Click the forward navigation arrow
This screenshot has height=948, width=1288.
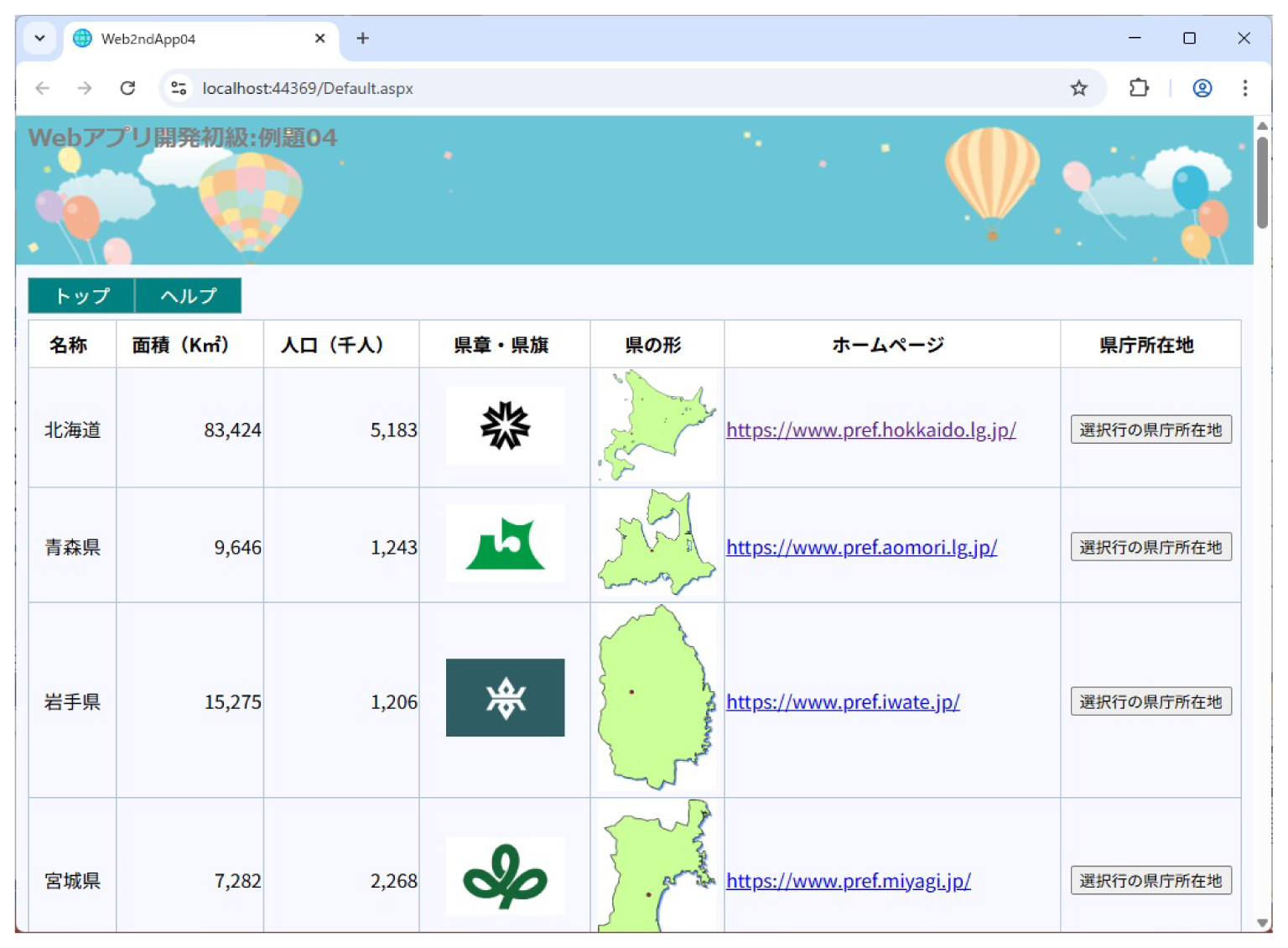tap(85, 87)
